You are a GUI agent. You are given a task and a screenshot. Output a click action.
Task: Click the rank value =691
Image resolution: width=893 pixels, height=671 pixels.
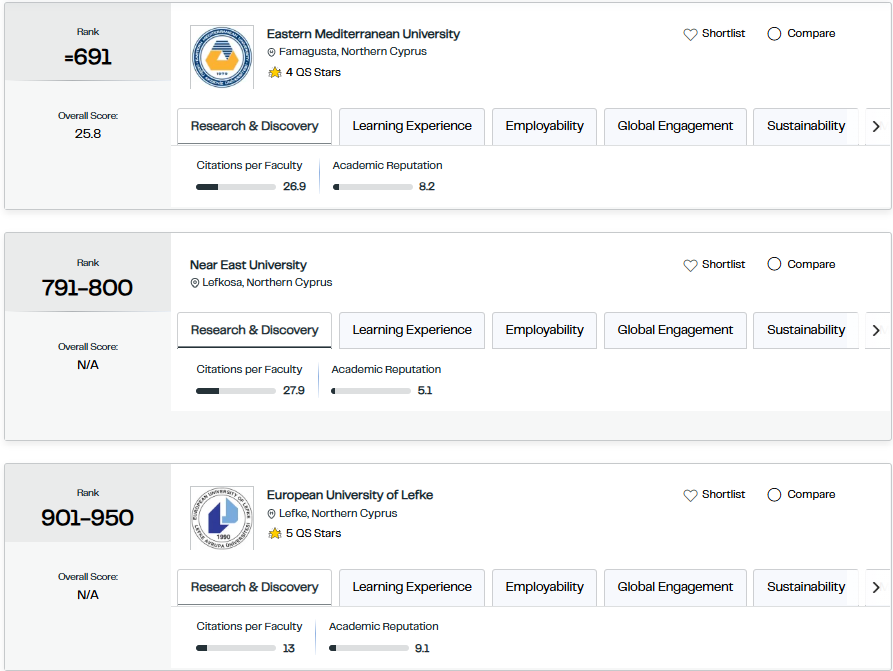pyautogui.click(x=88, y=57)
